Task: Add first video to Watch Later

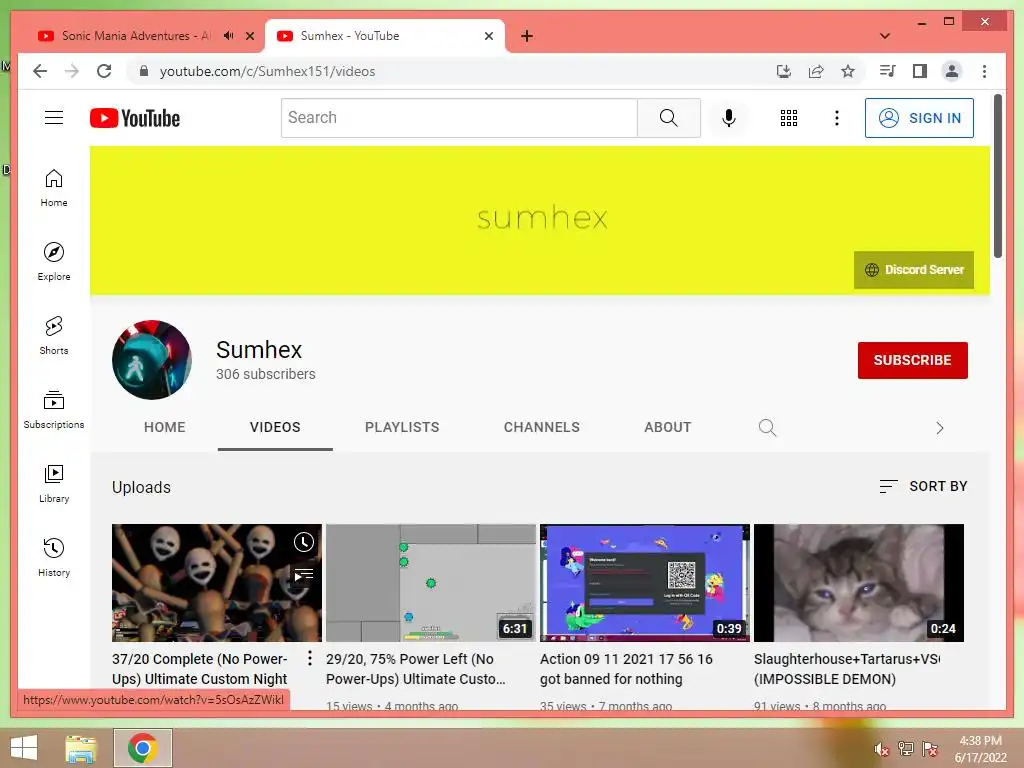Action: (304, 542)
